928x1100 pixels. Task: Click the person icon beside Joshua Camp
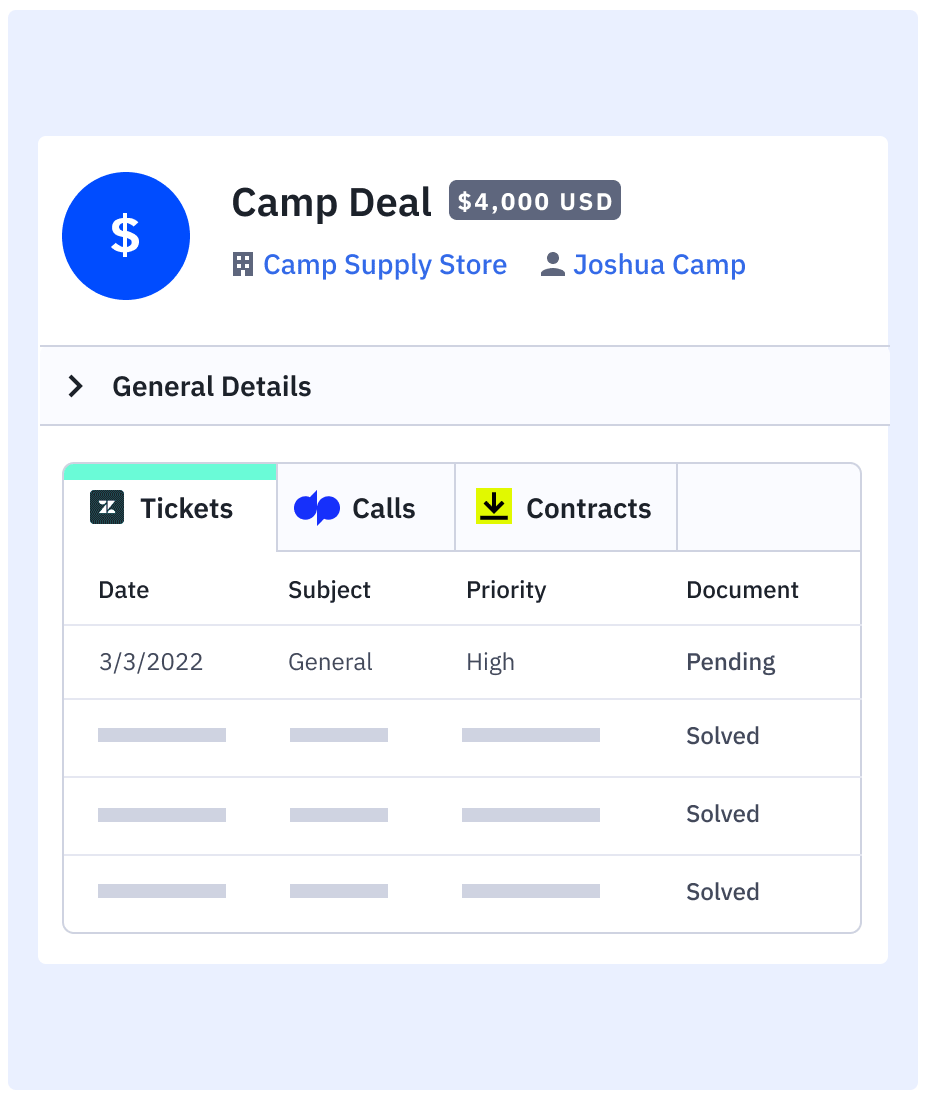(553, 264)
